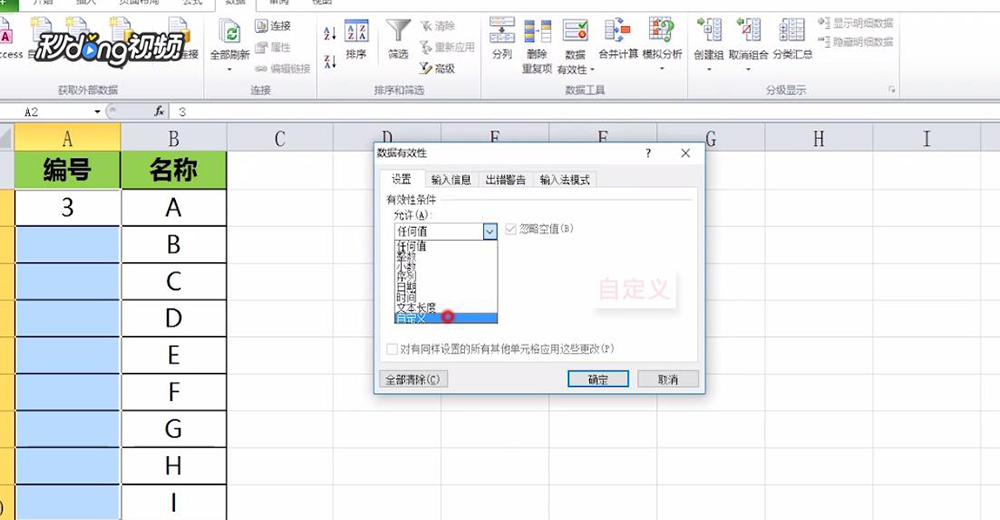Screen dimensions: 1000x520
Task: Click the cell containing letter G
Action: [x=173, y=429]
